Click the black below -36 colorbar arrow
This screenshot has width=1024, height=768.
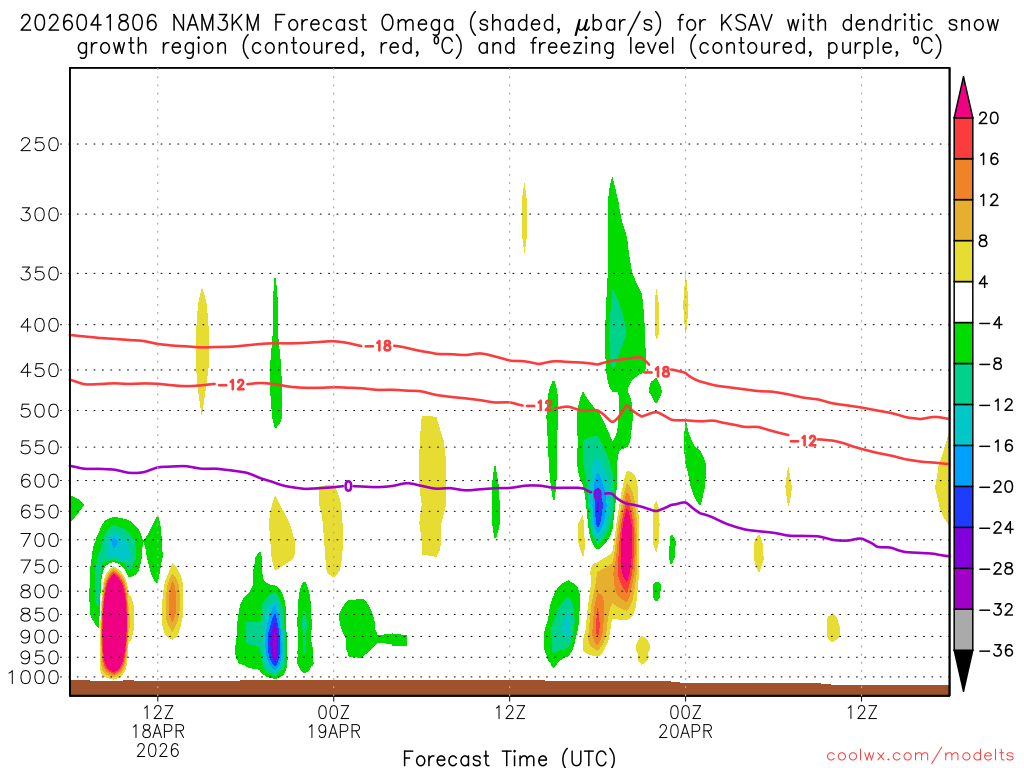point(963,671)
